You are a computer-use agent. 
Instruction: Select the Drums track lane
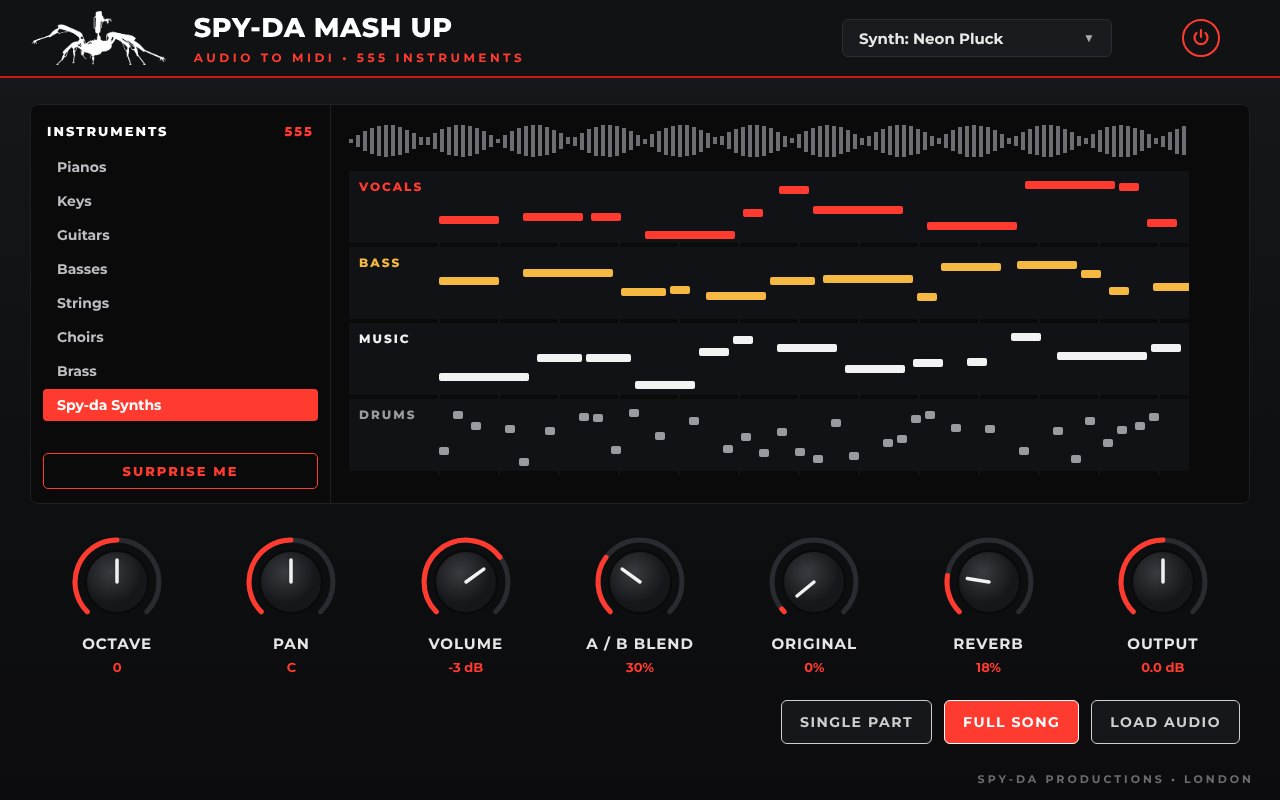coord(769,435)
